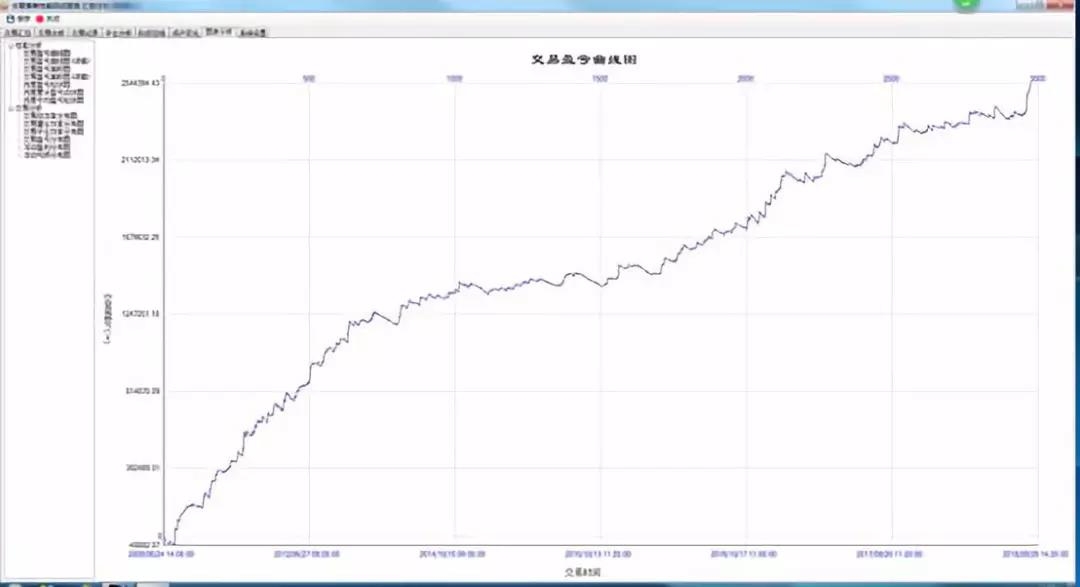Screen dimensions: 1080x587
Task: Open the 交易记录 tab
Action: coord(85,32)
